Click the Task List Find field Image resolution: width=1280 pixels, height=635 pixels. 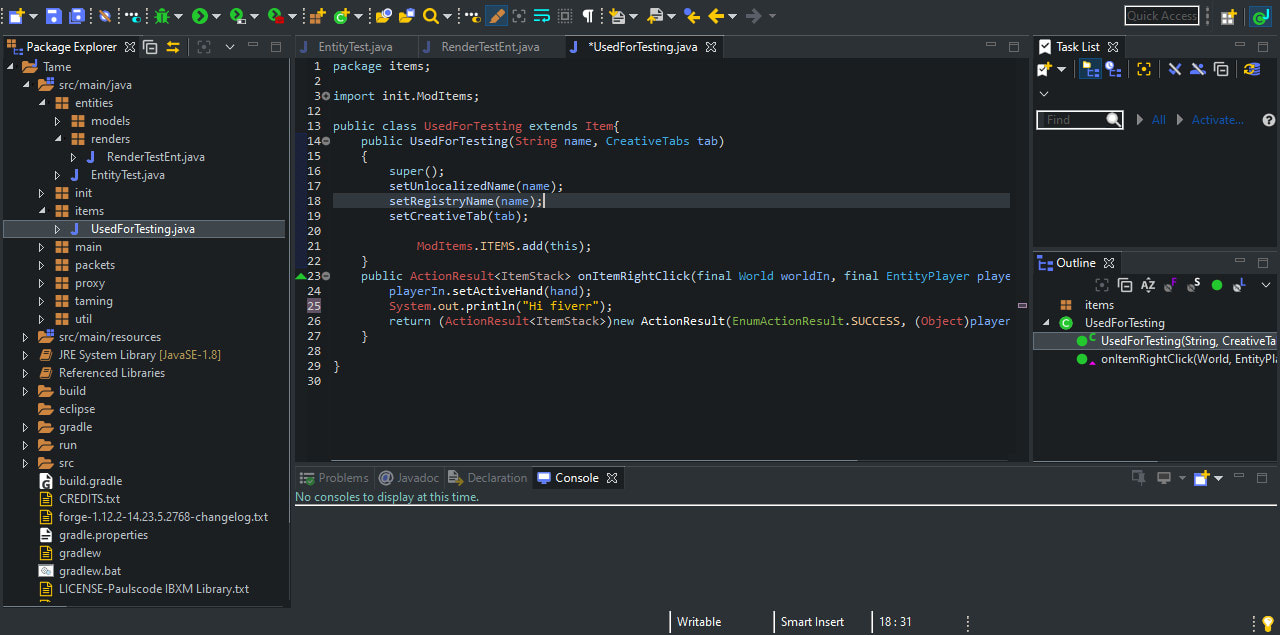tap(1072, 120)
